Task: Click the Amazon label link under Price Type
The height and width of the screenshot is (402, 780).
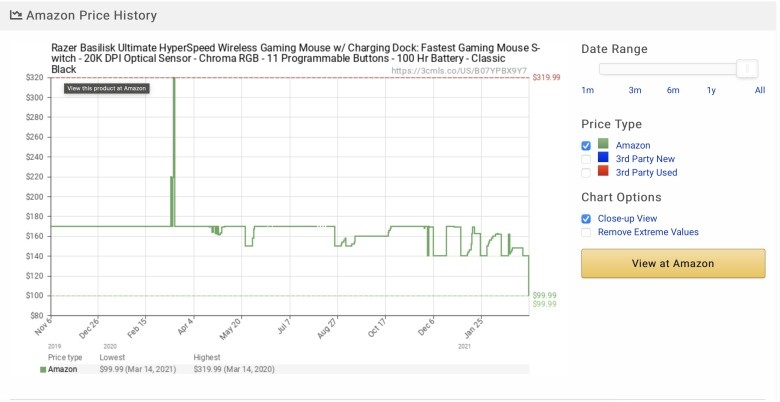Action: pos(633,145)
